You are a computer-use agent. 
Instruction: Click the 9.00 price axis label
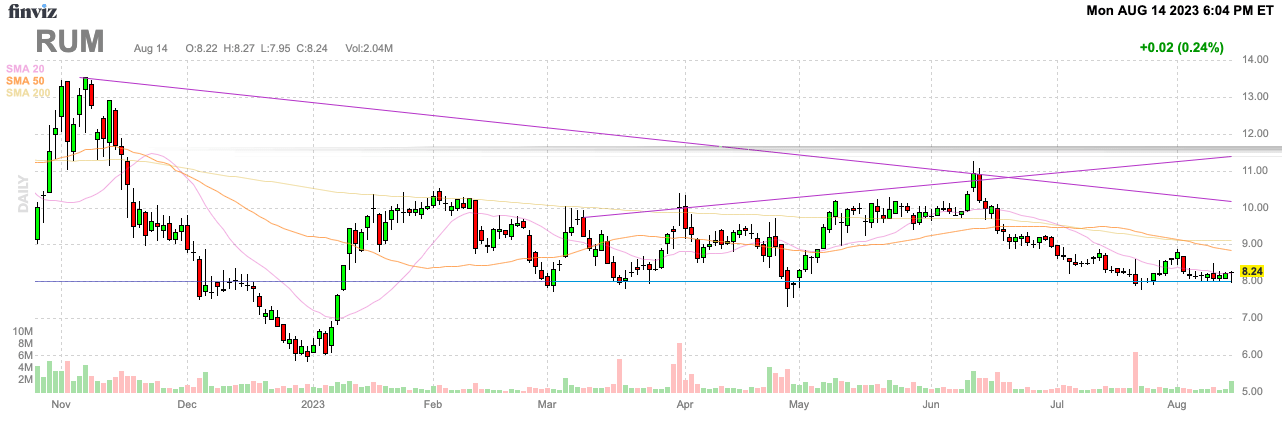tap(1254, 244)
